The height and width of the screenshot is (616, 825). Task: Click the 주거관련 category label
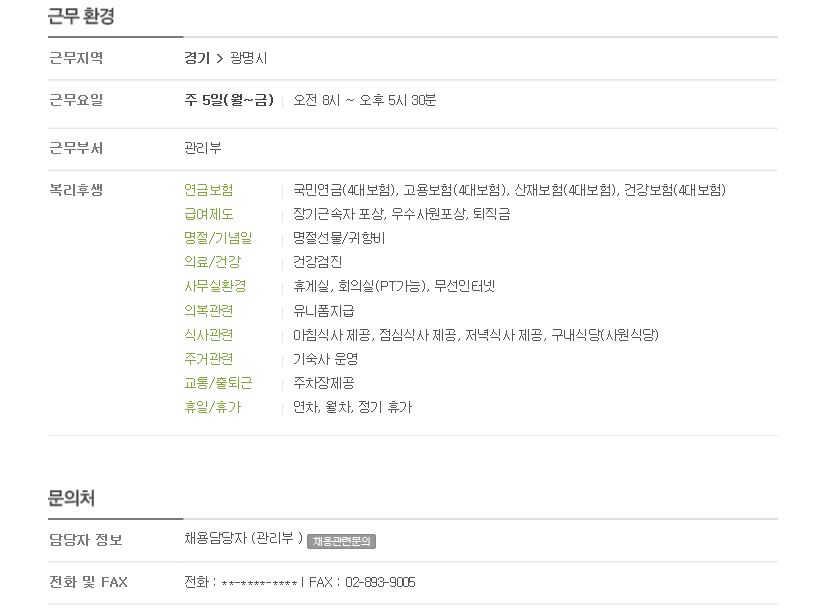coord(208,359)
